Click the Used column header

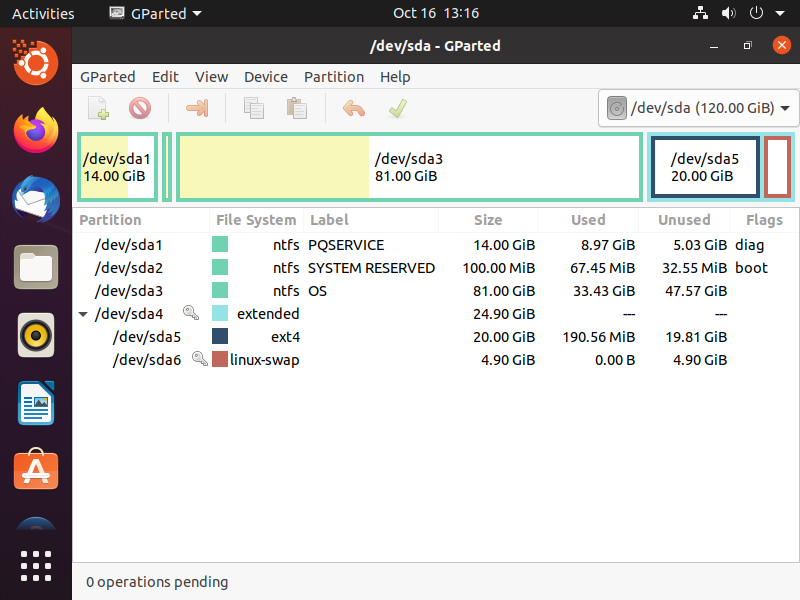(x=588, y=220)
